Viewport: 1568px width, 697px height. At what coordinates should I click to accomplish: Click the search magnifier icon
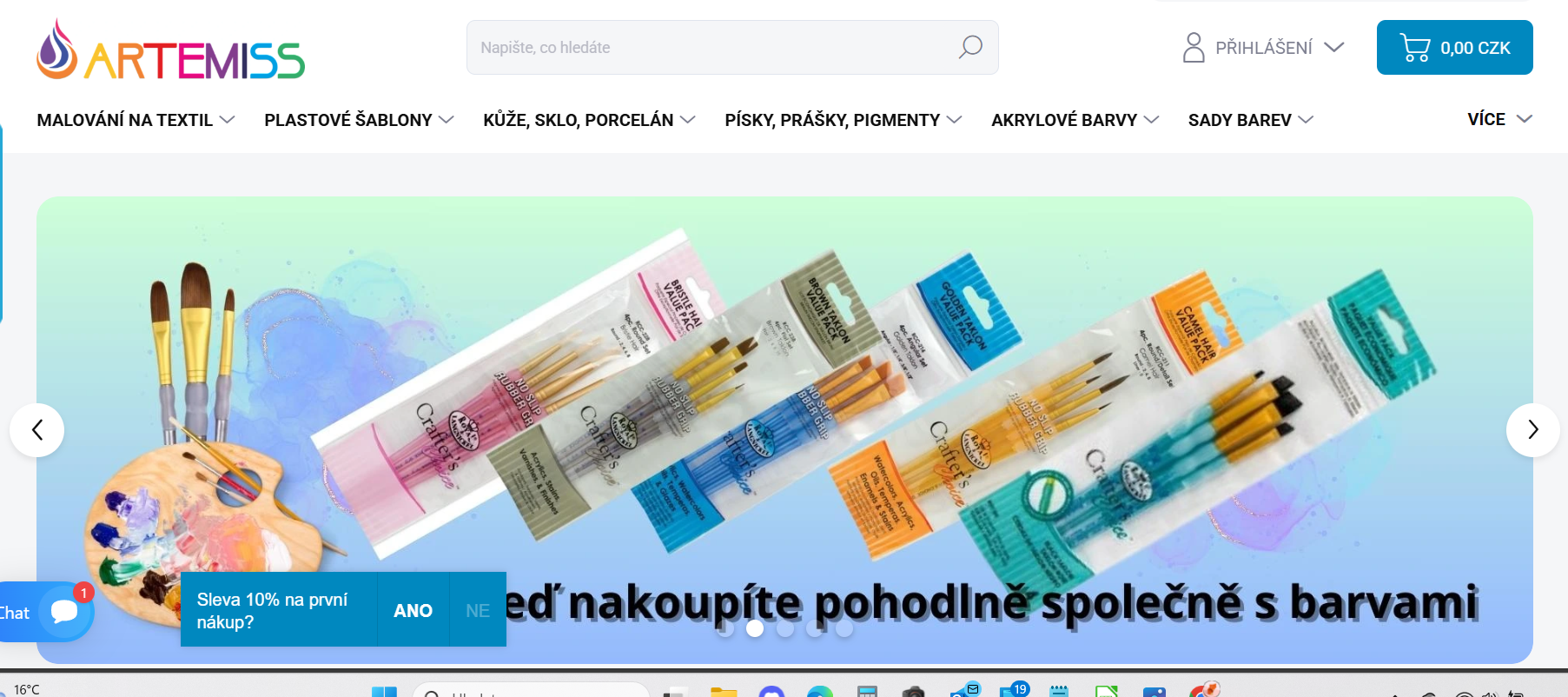(970, 47)
